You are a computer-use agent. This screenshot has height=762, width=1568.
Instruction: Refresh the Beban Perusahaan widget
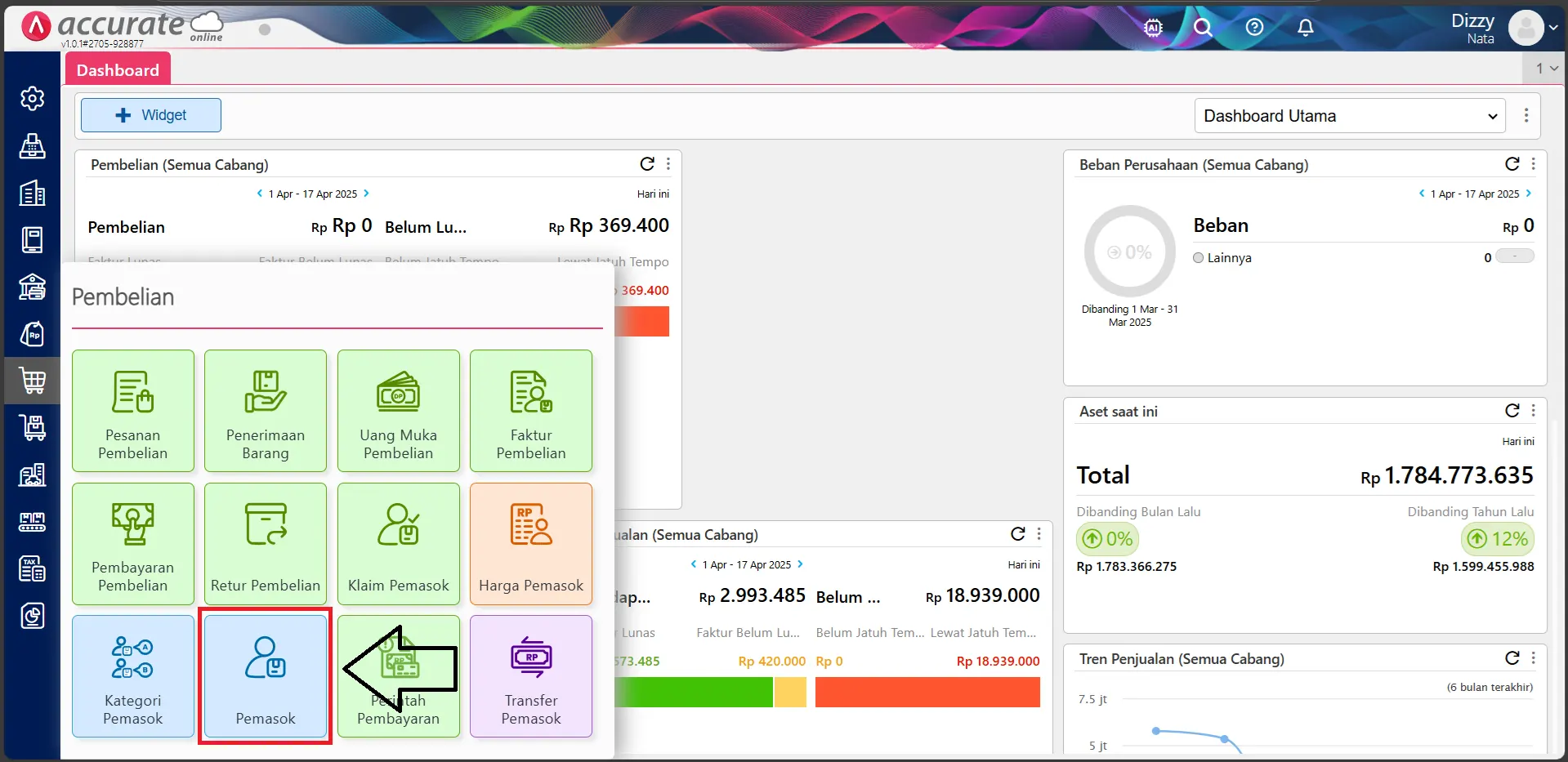[x=1511, y=164]
